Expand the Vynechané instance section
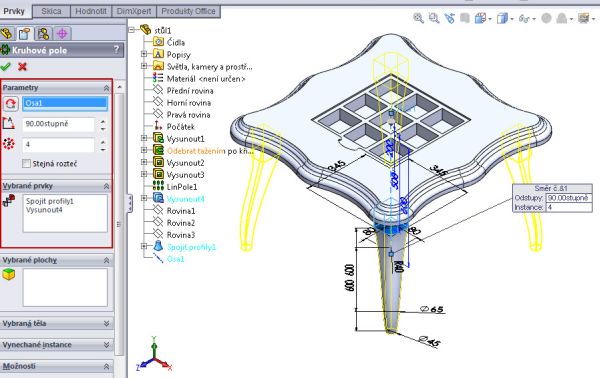600x378 pixels. pos(106,345)
